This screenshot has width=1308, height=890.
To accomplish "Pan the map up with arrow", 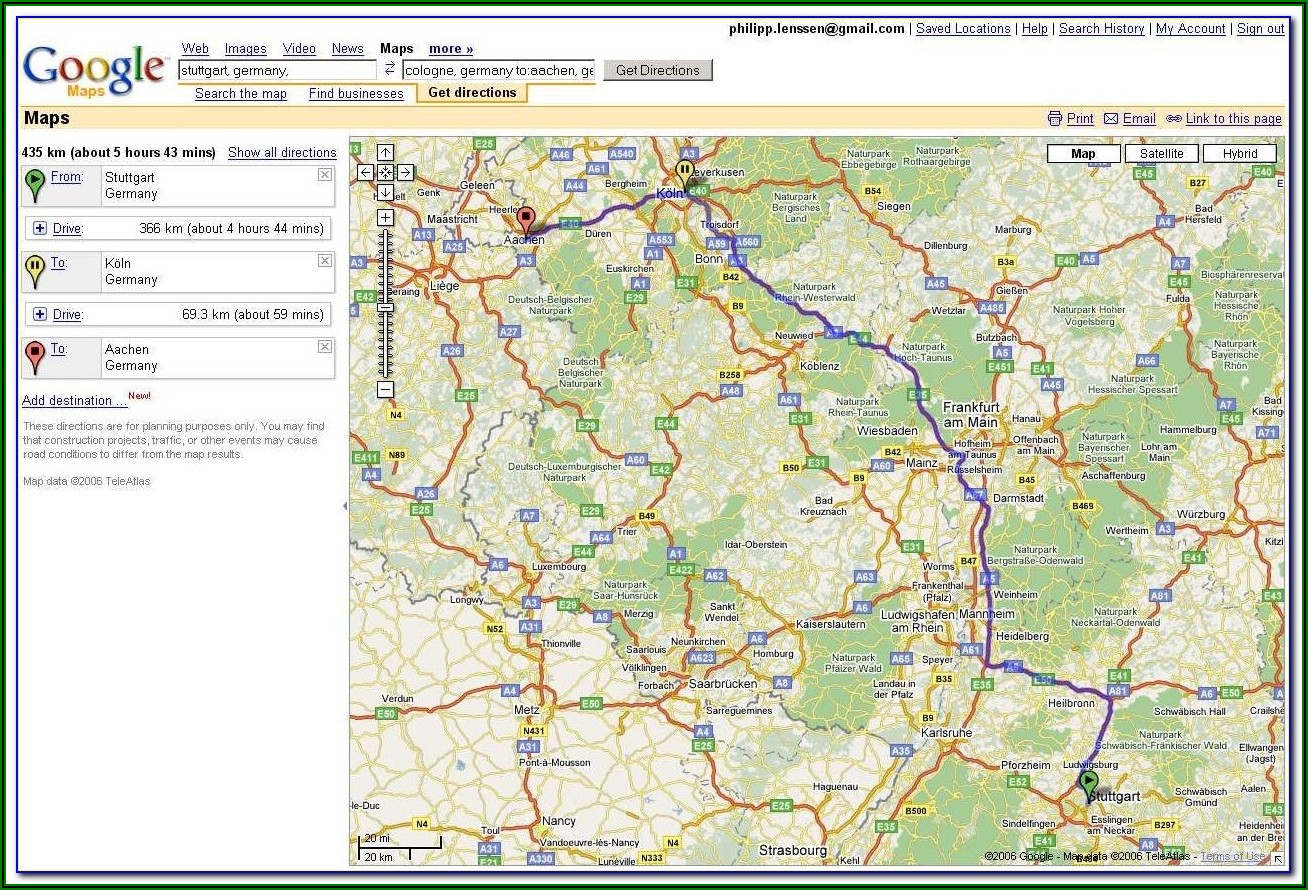I will coord(386,153).
